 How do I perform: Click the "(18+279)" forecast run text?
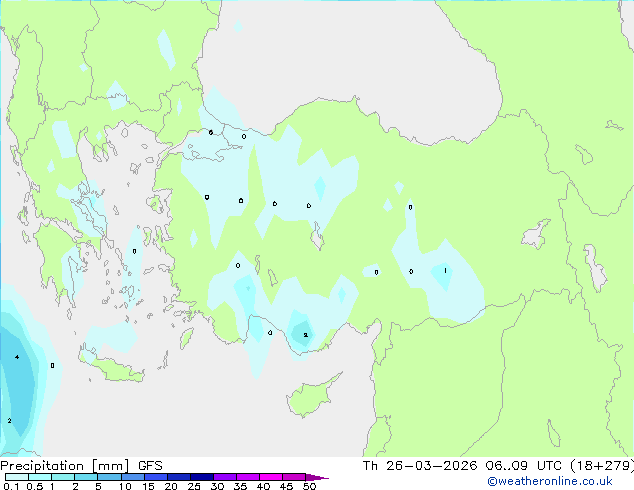click(x=602, y=466)
